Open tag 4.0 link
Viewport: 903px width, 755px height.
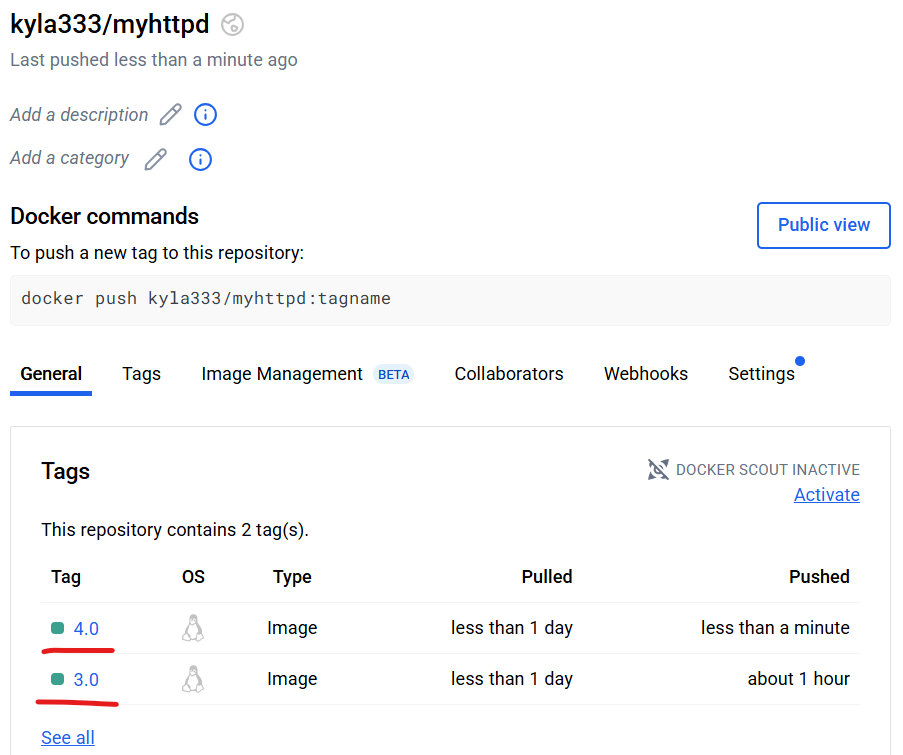coord(86,628)
